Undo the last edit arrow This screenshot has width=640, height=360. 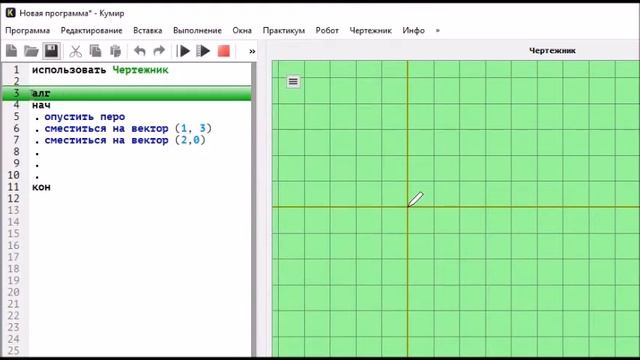[x=140, y=51]
